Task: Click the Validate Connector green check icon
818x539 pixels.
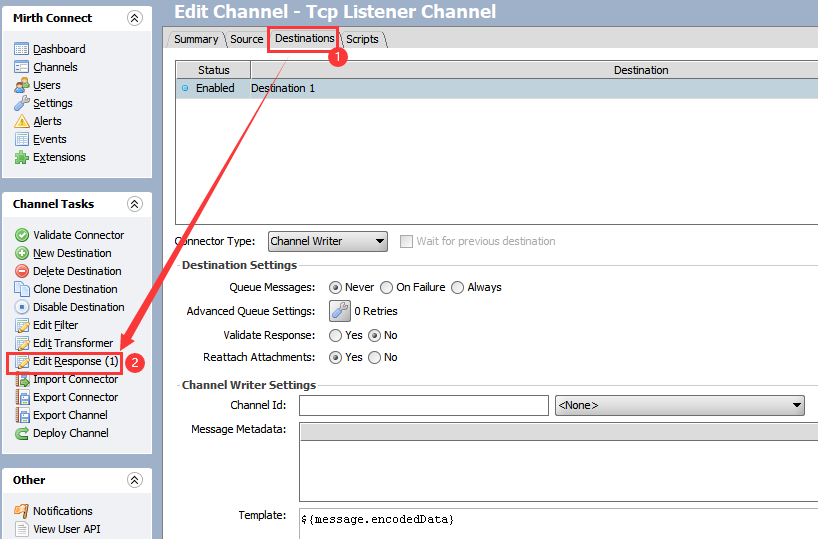Action: click(x=21, y=235)
